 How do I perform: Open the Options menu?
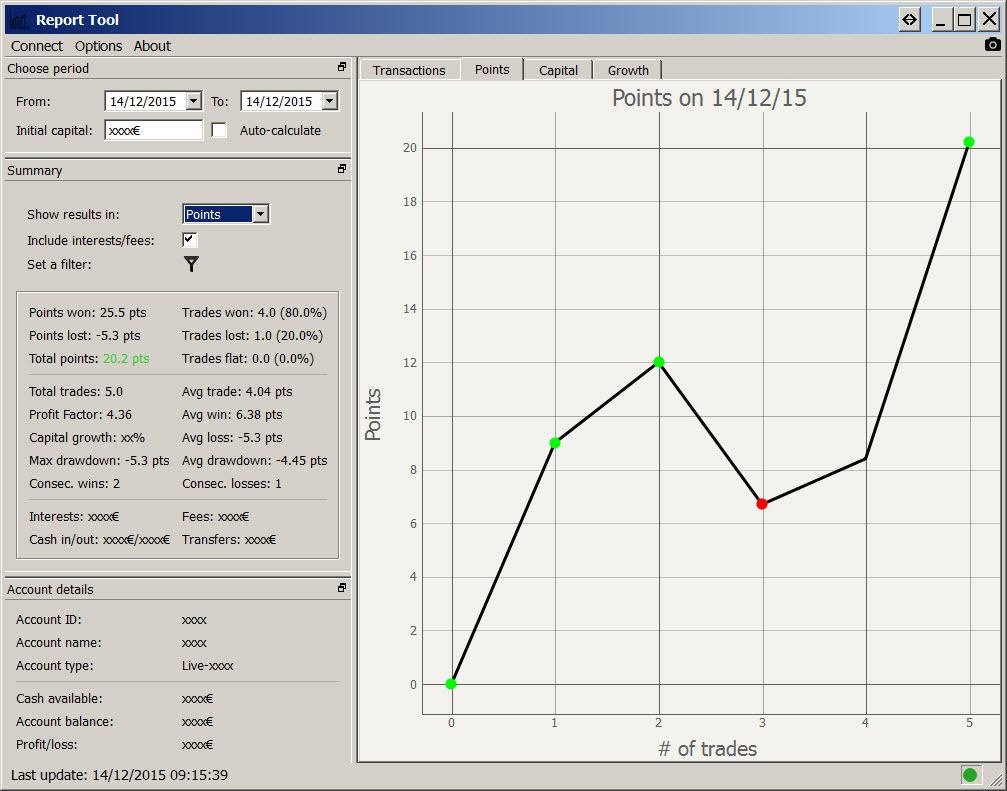98,46
